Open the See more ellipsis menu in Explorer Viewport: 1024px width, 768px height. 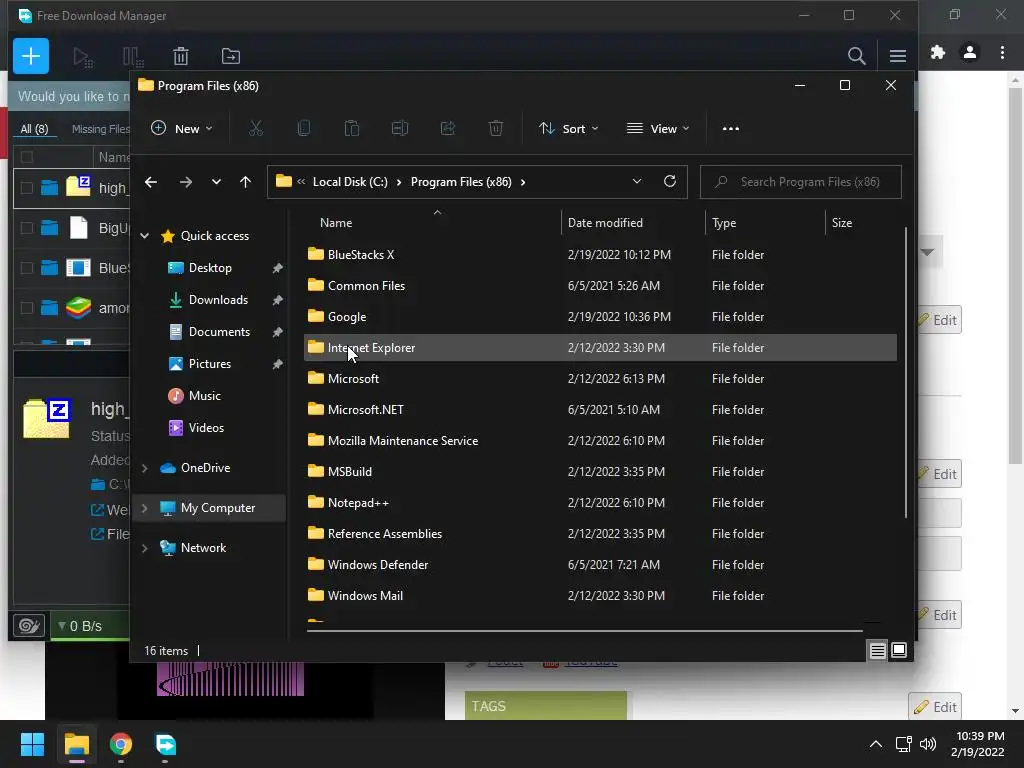(731, 129)
